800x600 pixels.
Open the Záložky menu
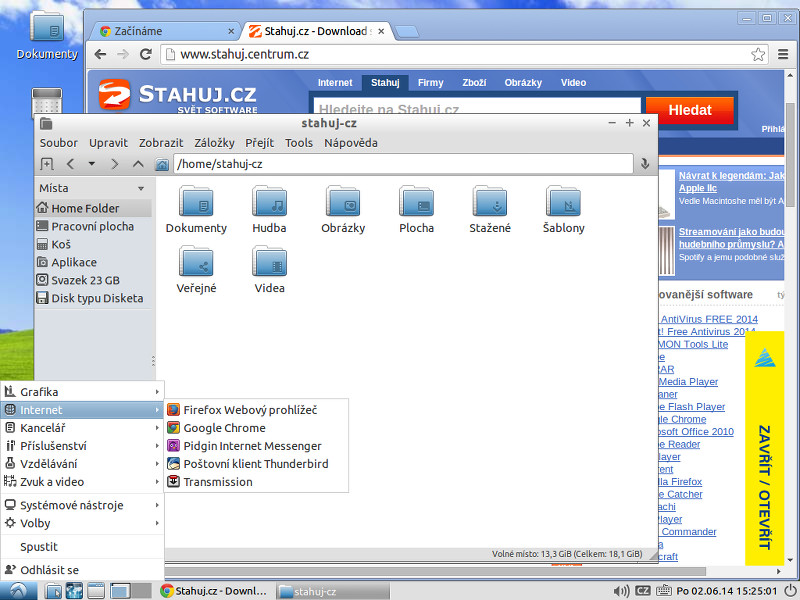(x=214, y=143)
